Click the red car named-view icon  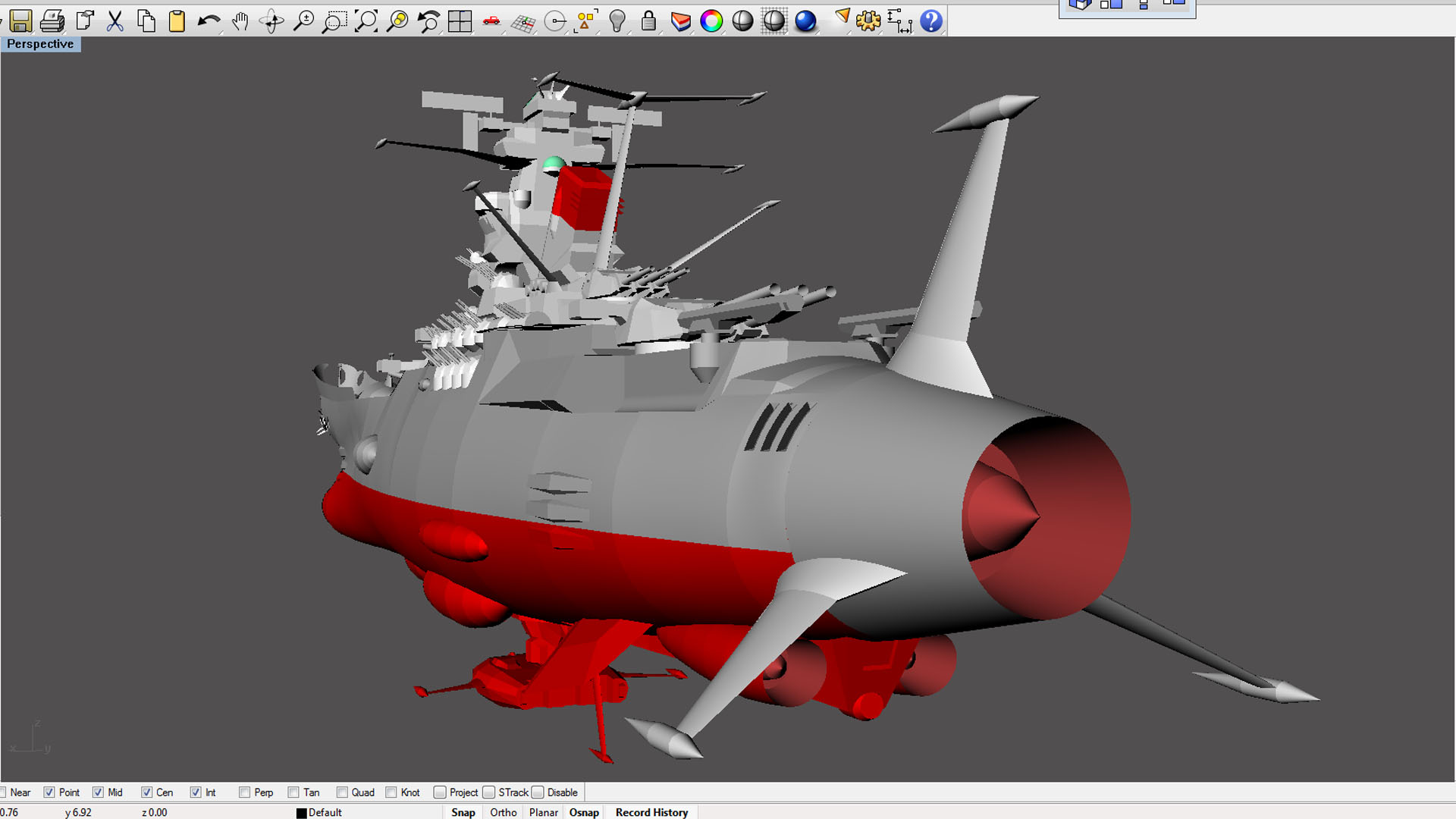(x=491, y=20)
